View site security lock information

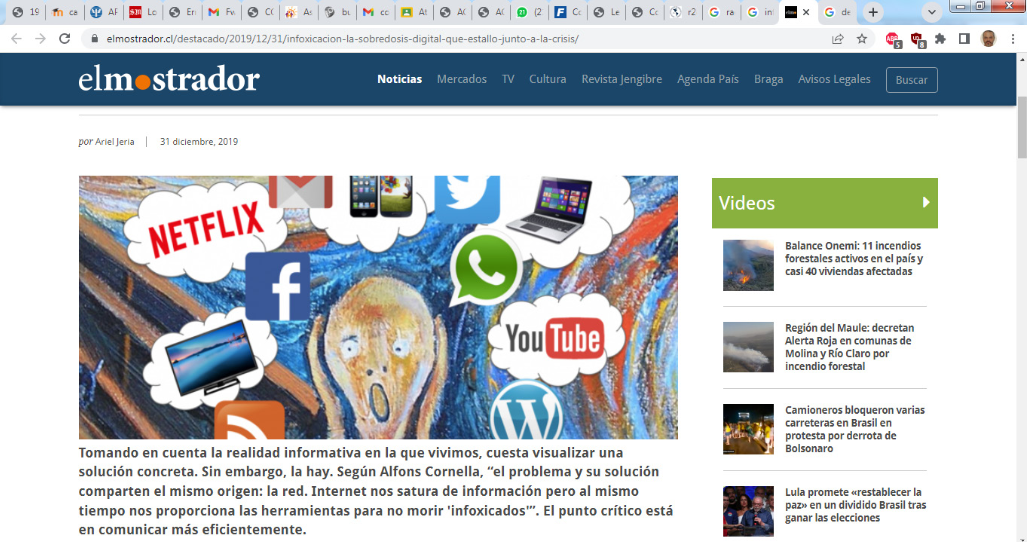pyautogui.click(x=94, y=39)
